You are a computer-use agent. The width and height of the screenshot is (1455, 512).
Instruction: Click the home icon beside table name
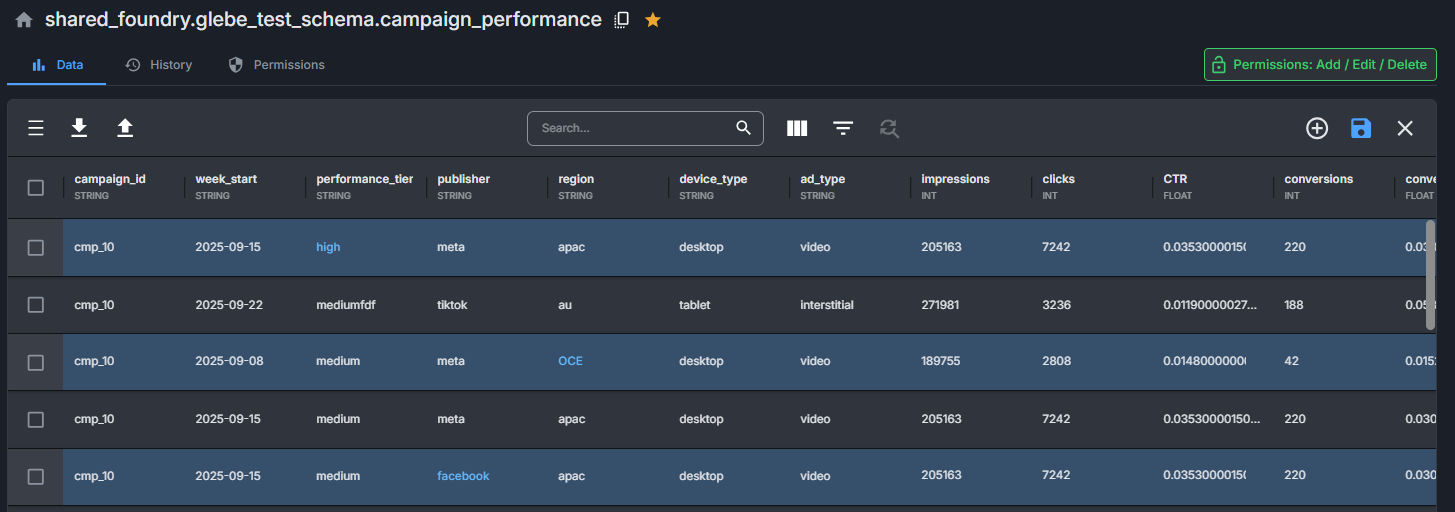[x=24, y=20]
